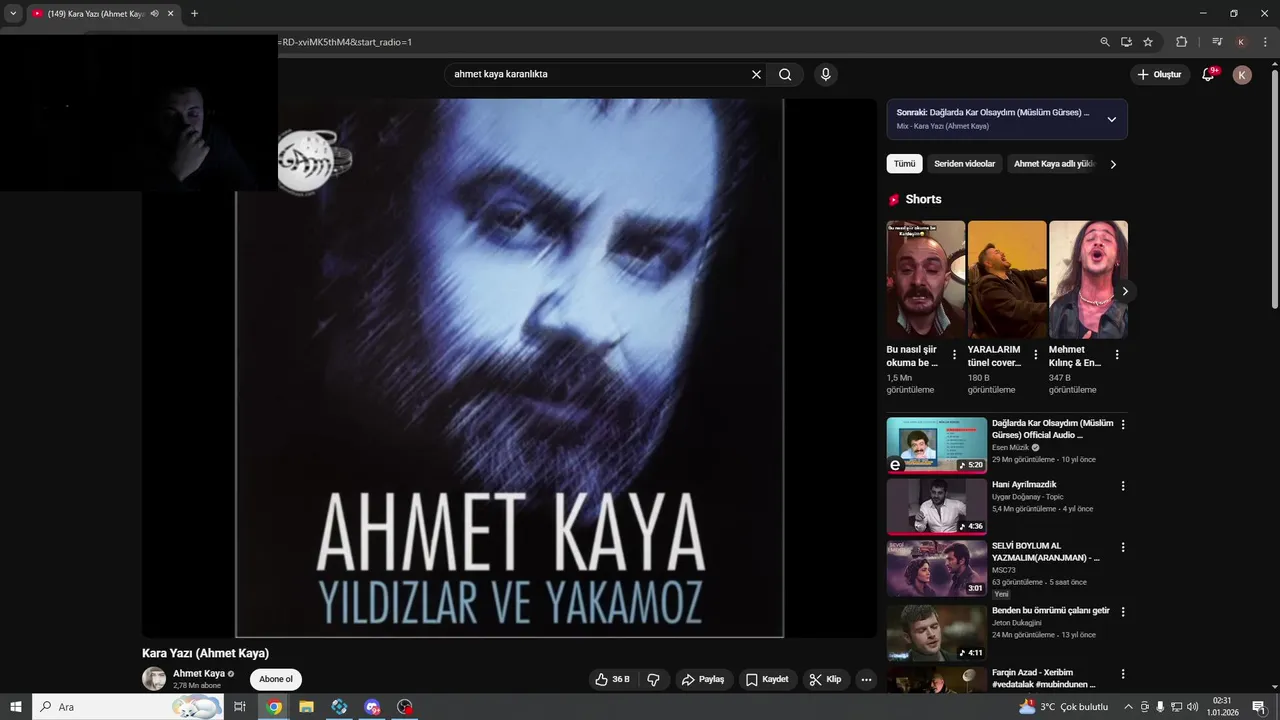1280x720 pixels.
Task: Click the 'Klip' clip button
Action: (x=825, y=679)
